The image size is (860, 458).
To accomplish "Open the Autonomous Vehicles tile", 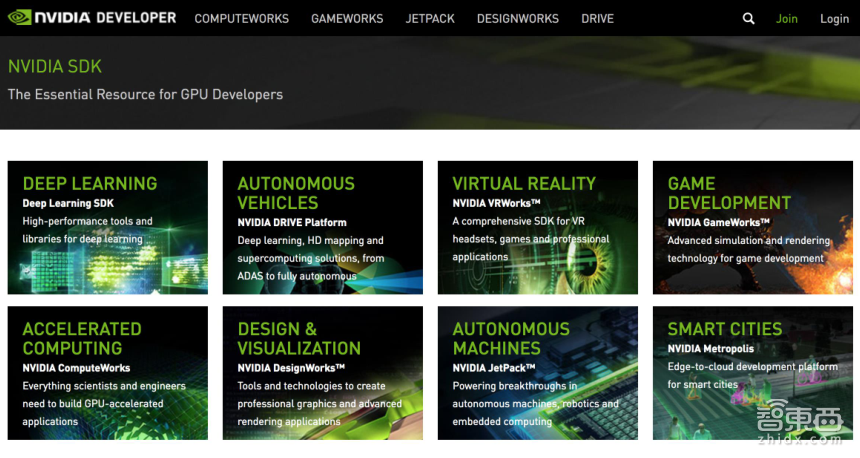I will click(x=322, y=228).
